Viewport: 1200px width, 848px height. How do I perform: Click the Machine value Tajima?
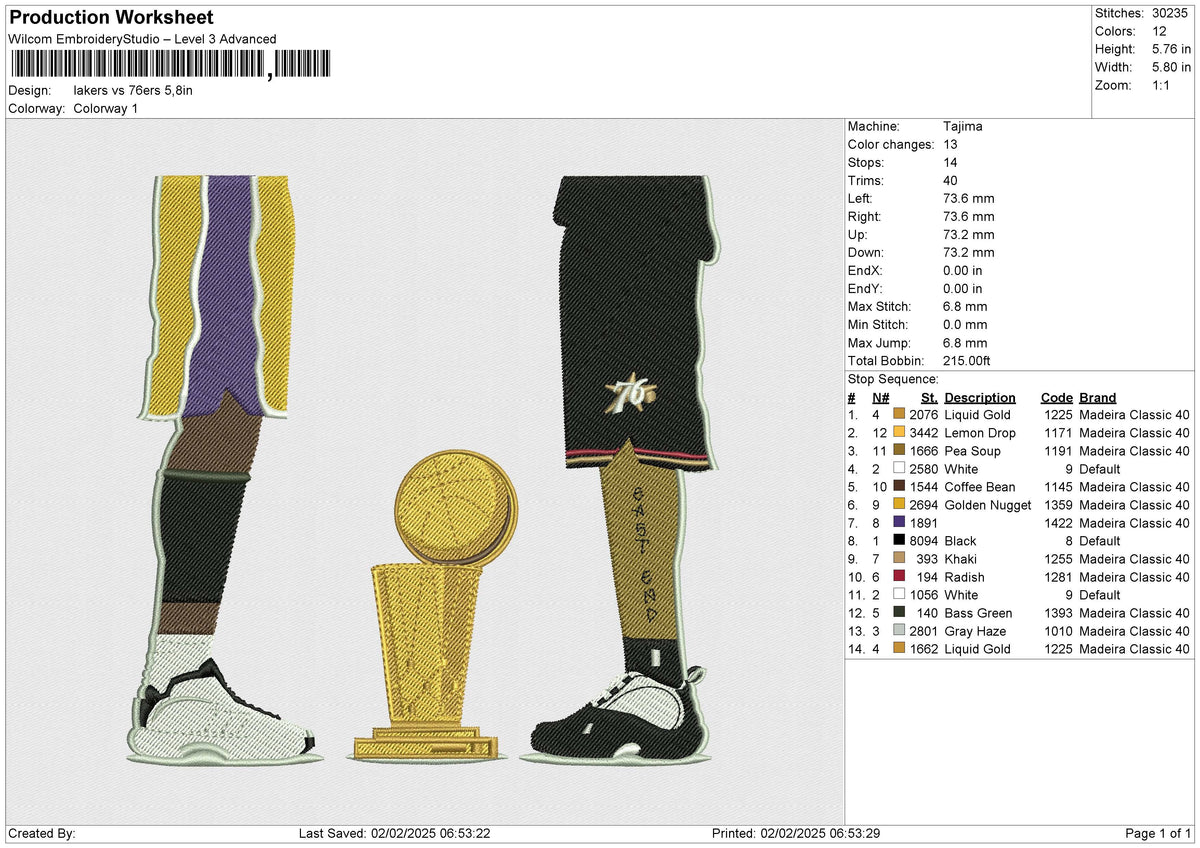[963, 127]
